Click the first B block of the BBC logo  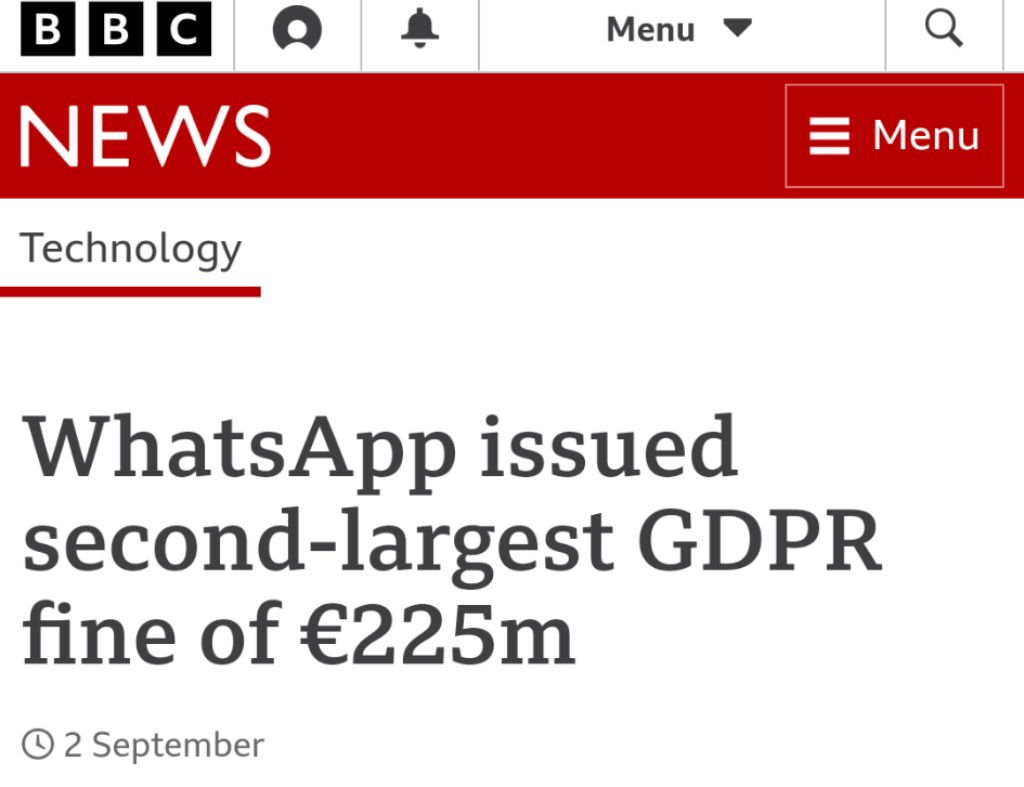point(51,30)
